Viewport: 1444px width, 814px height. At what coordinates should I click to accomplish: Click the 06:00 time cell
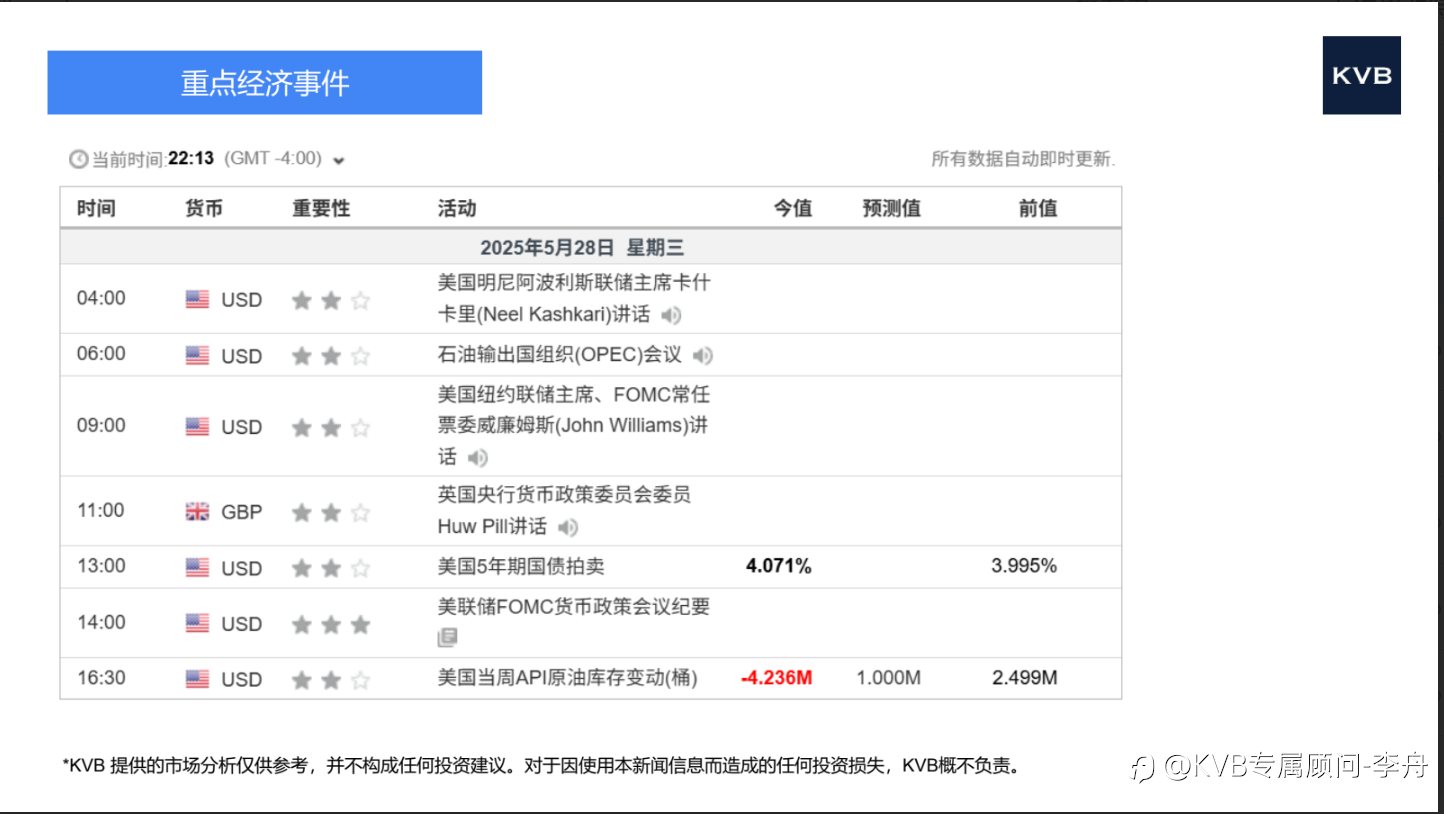[101, 354]
